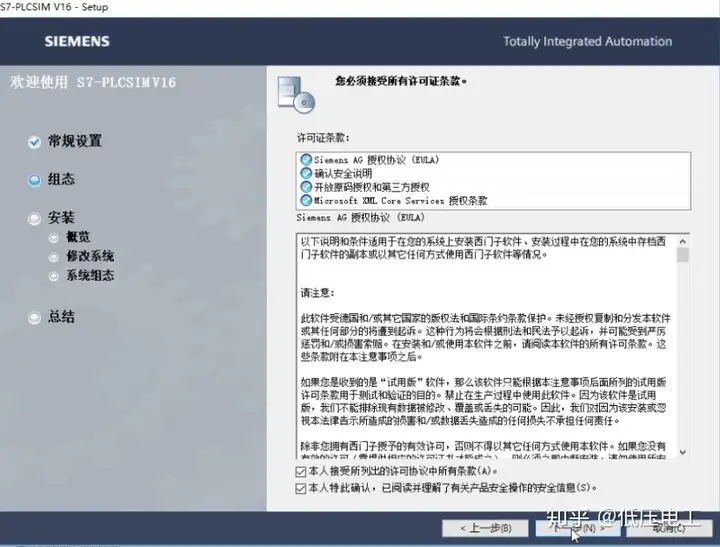
Task: Click the 下一步(N) next button
Action: click(578, 528)
